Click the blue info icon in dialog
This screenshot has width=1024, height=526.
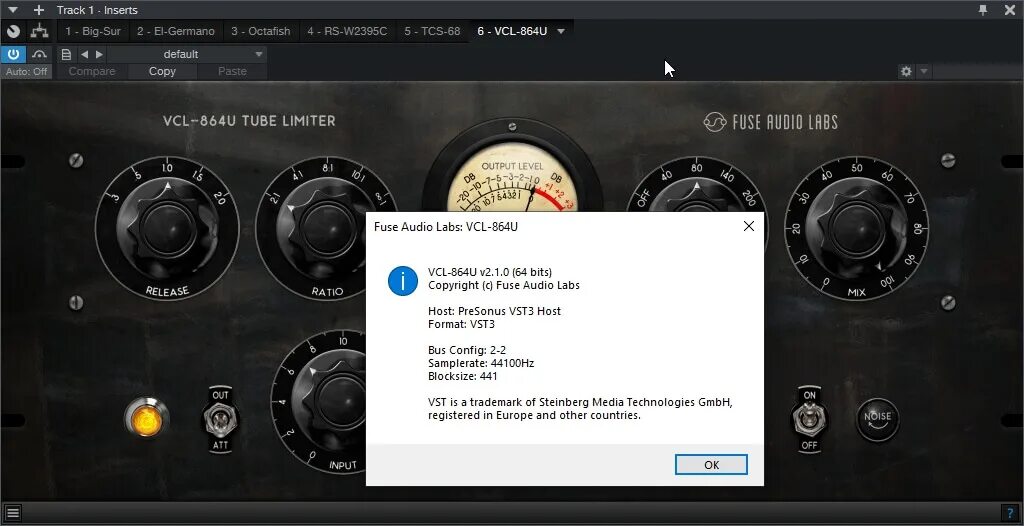pyautogui.click(x=403, y=281)
